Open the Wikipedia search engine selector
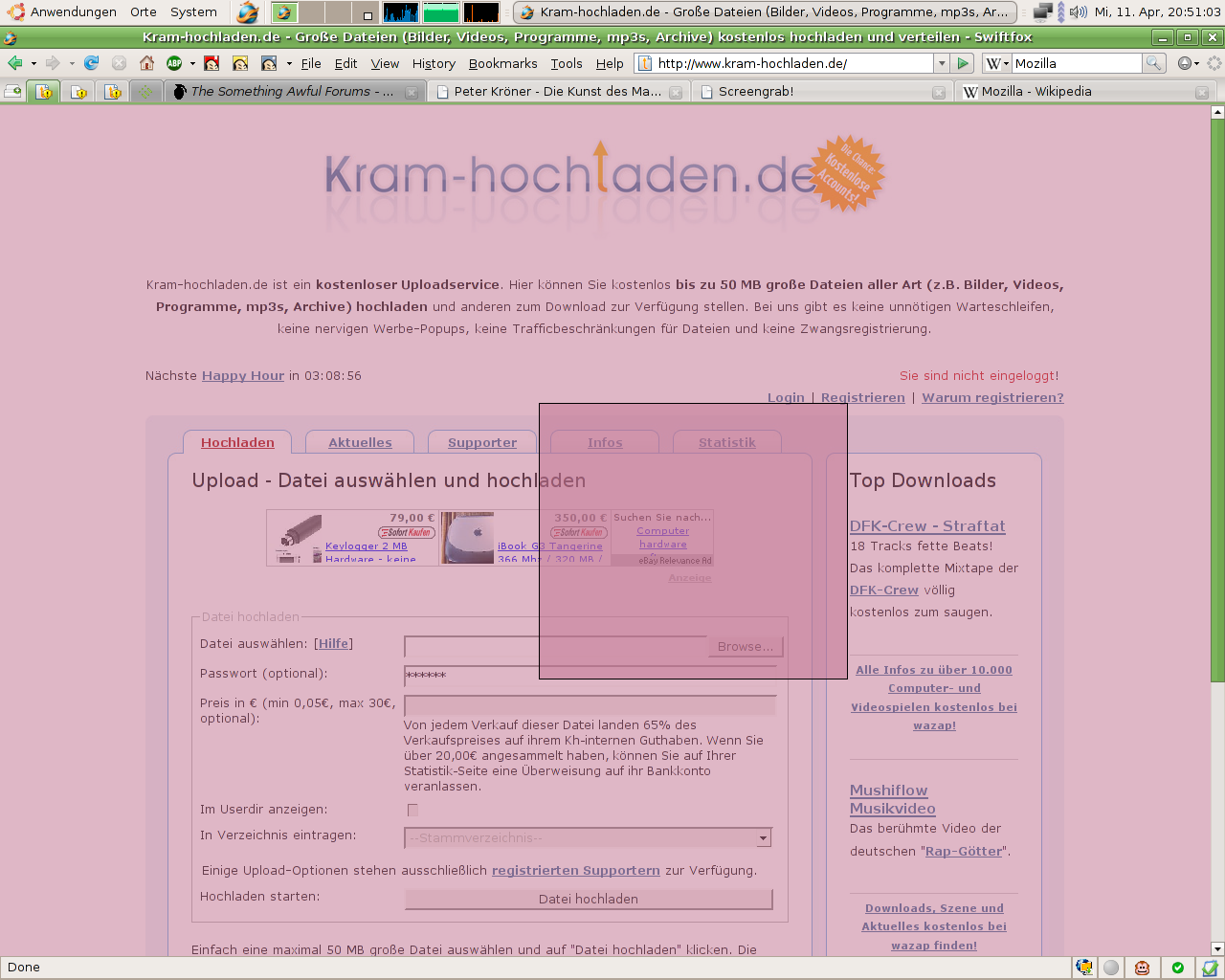The height and width of the screenshot is (980, 1225). point(997,63)
